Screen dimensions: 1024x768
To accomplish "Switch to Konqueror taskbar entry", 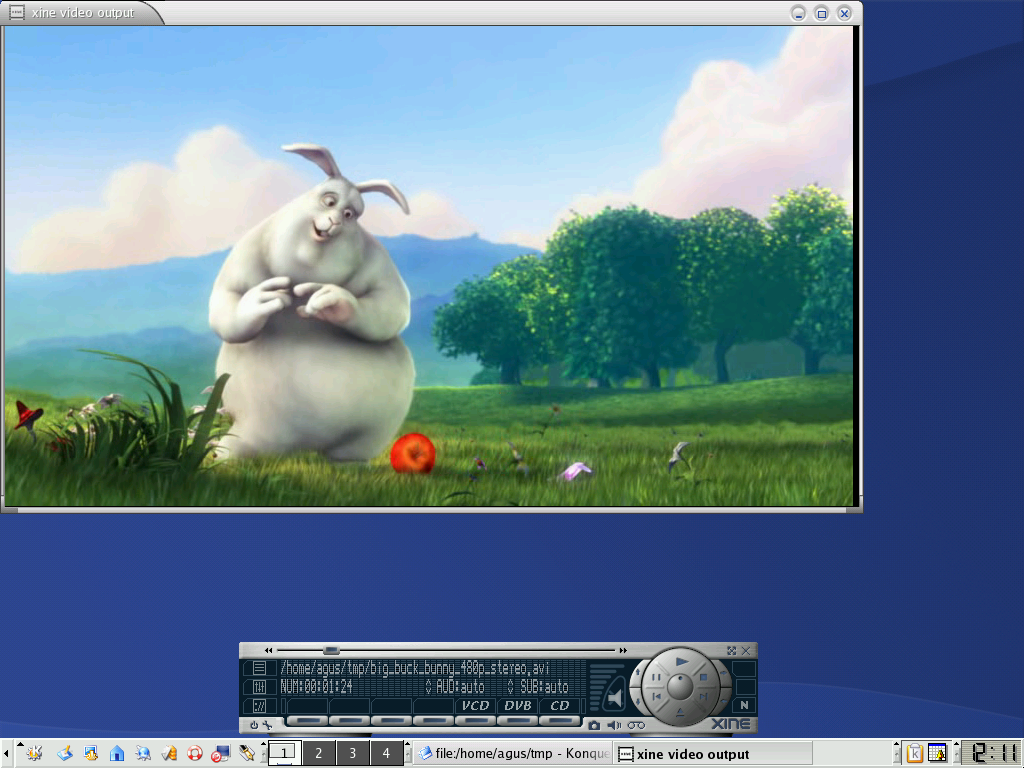I will [513, 754].
